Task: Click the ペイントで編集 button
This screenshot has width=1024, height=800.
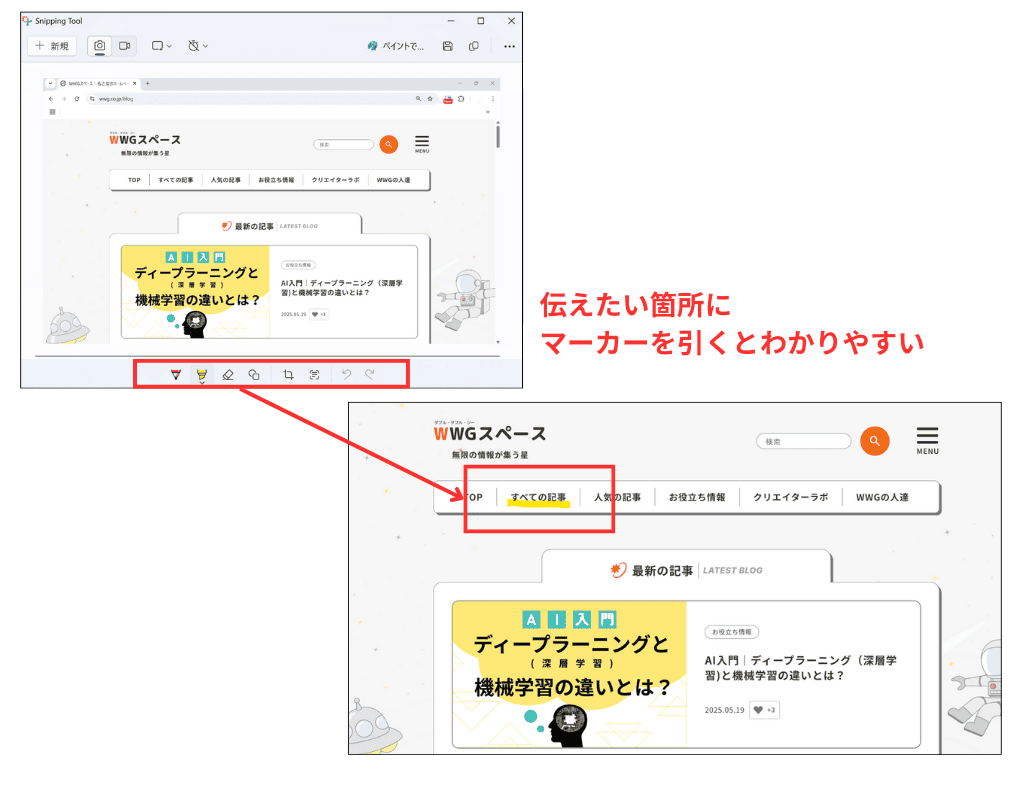Action: [398, 46]
